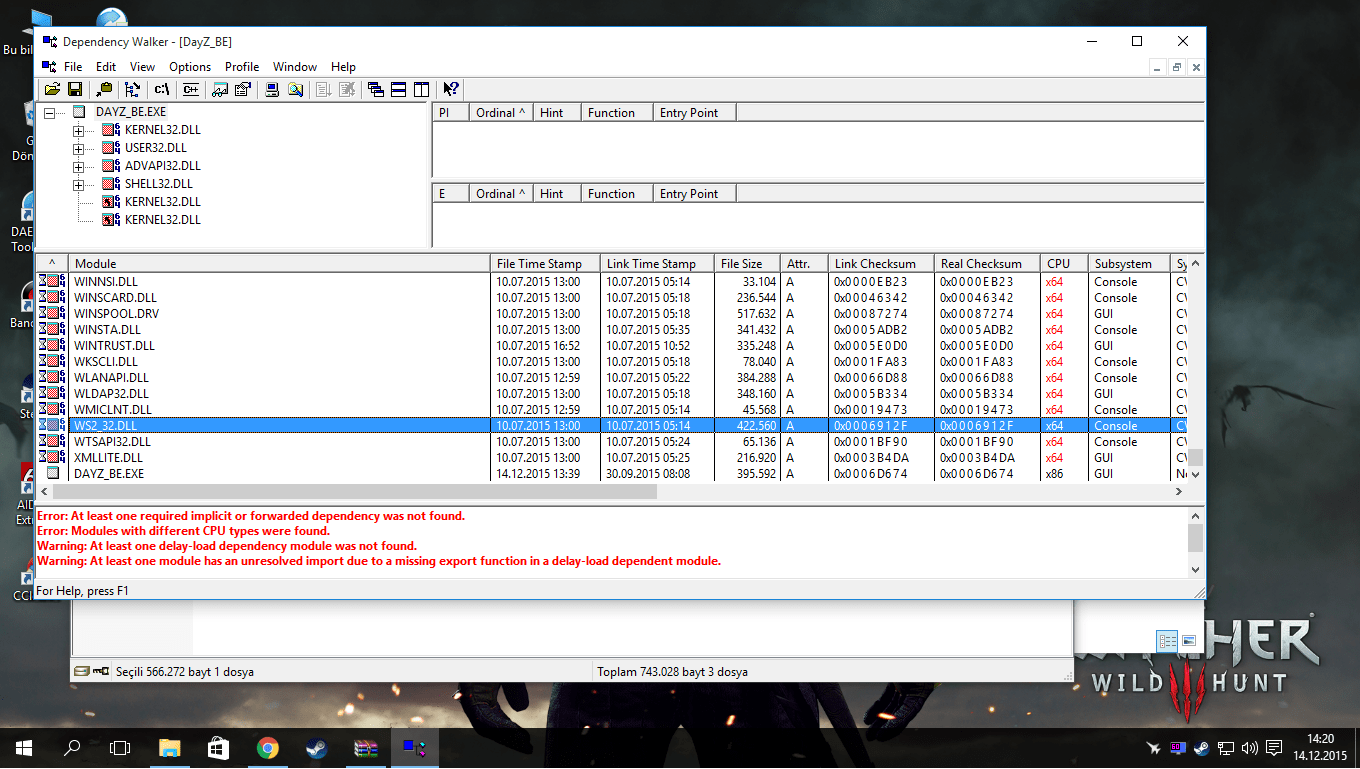Image resolution: width=1360 pixels, height=769 pixels.
Task: Click the 'Modules with different CPU types' error line
Action: [183, 531]
